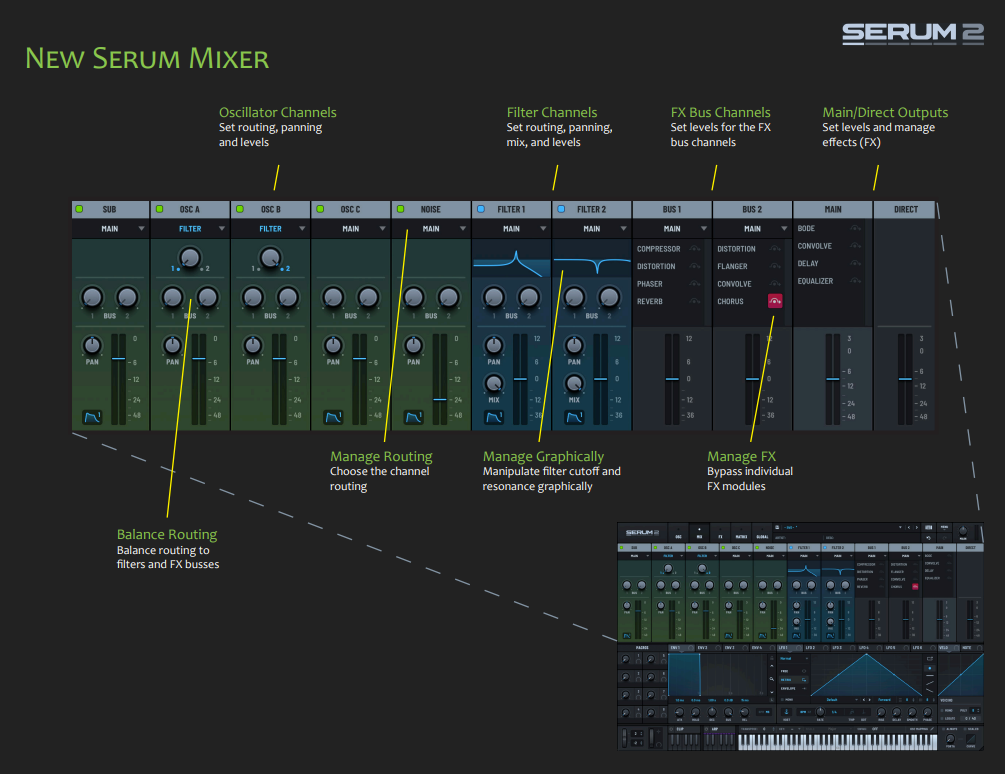Bypass the DELAY effect
The image size is (1005, 774).
click(x=855, y=263)
